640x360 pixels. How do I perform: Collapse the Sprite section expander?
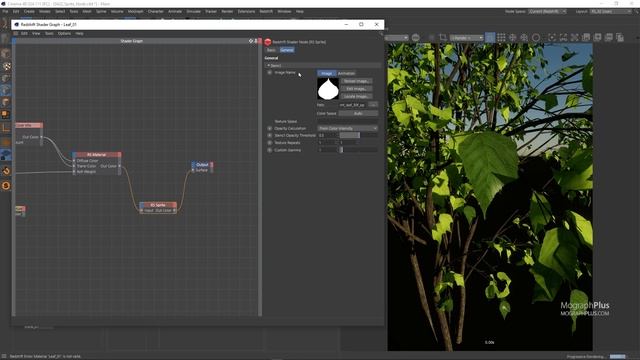click(269, 65)
